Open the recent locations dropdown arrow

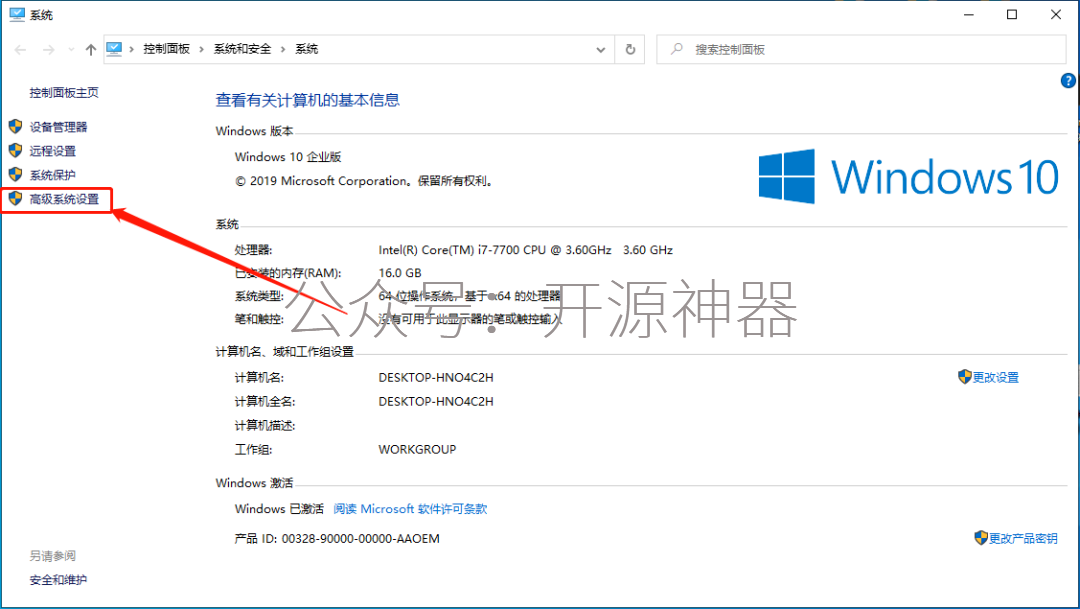click(x=71, y=50)
